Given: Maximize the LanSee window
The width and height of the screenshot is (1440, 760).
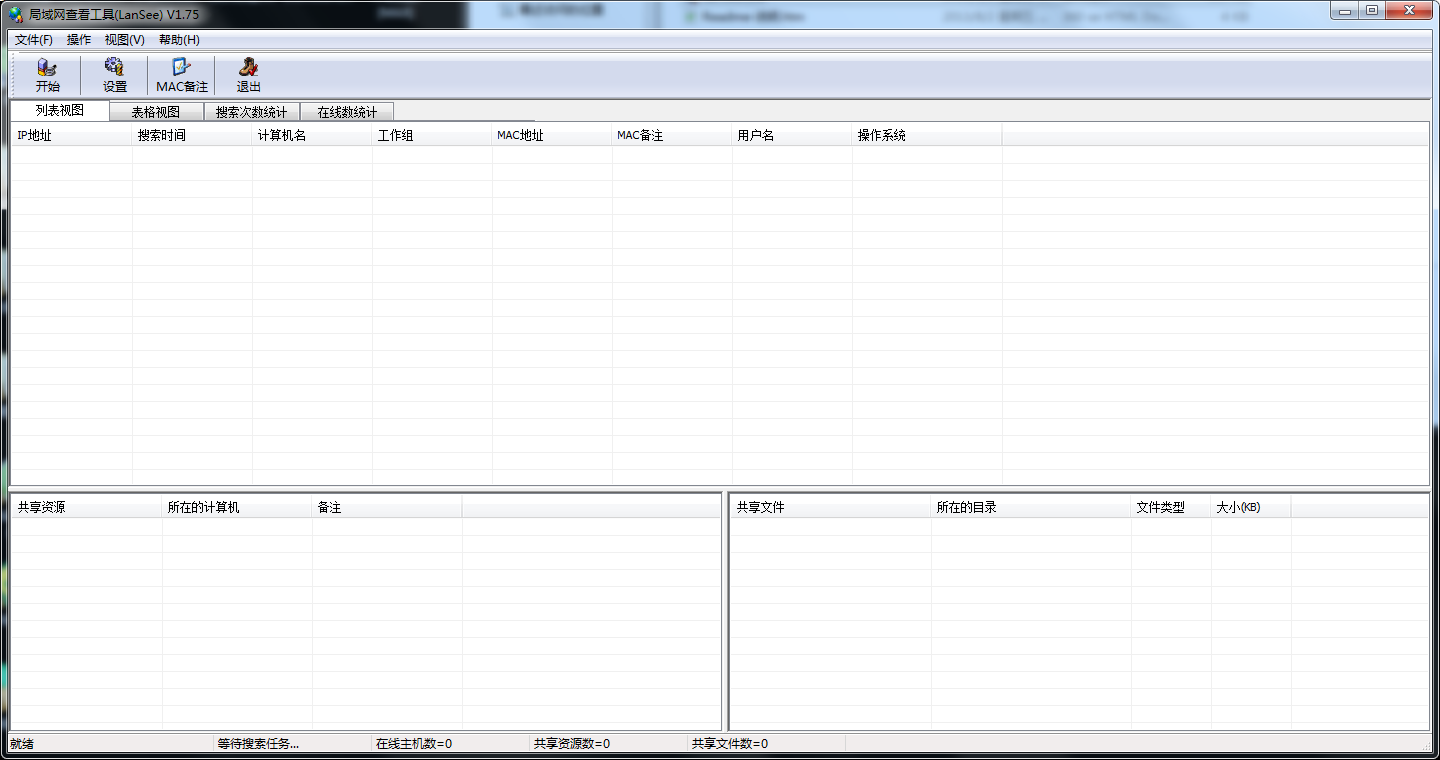Looking at the screenshot, I should click(1371, 10).
